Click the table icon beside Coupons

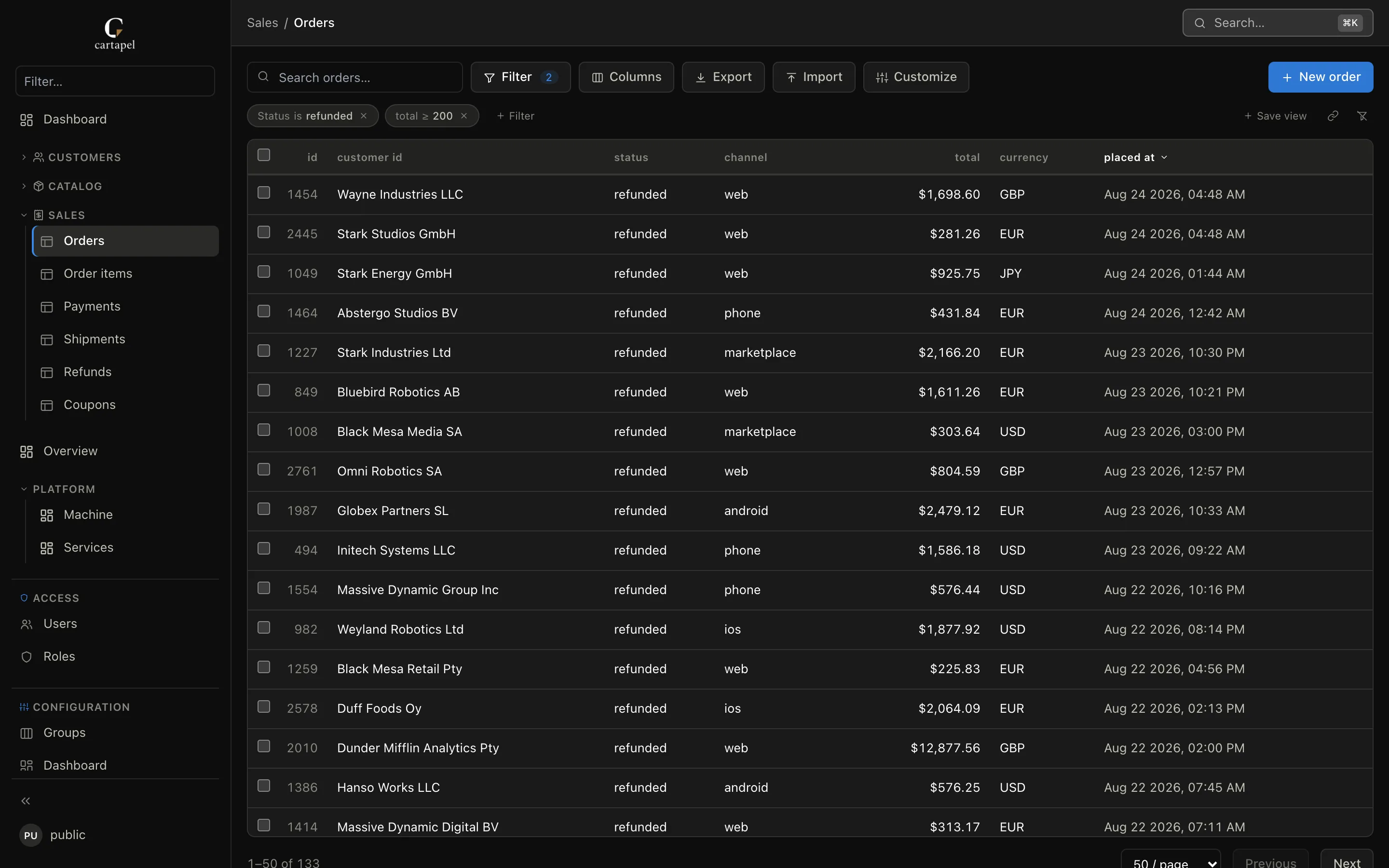click(x=47, y=405)
